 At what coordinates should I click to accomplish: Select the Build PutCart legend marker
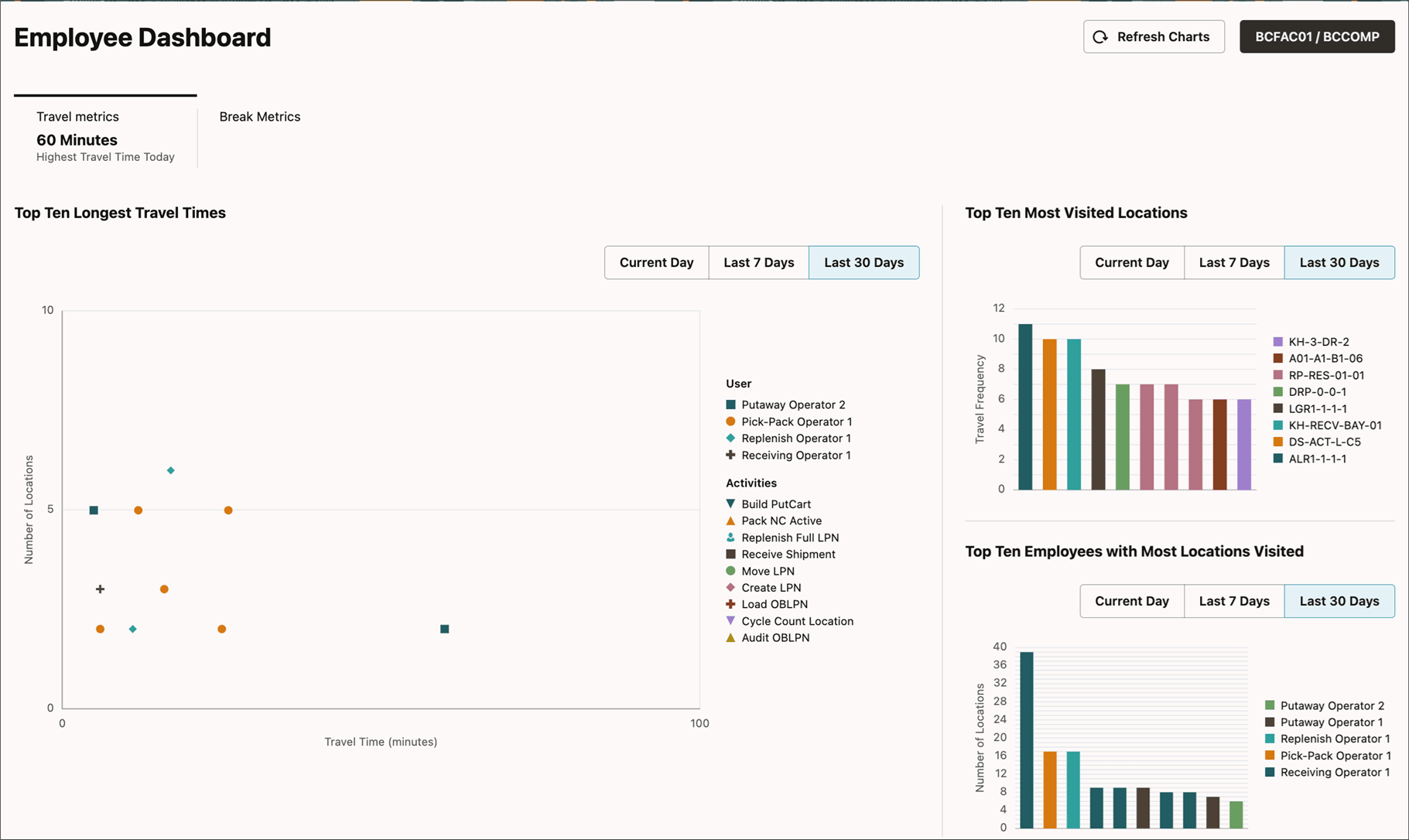click(730, 504)
